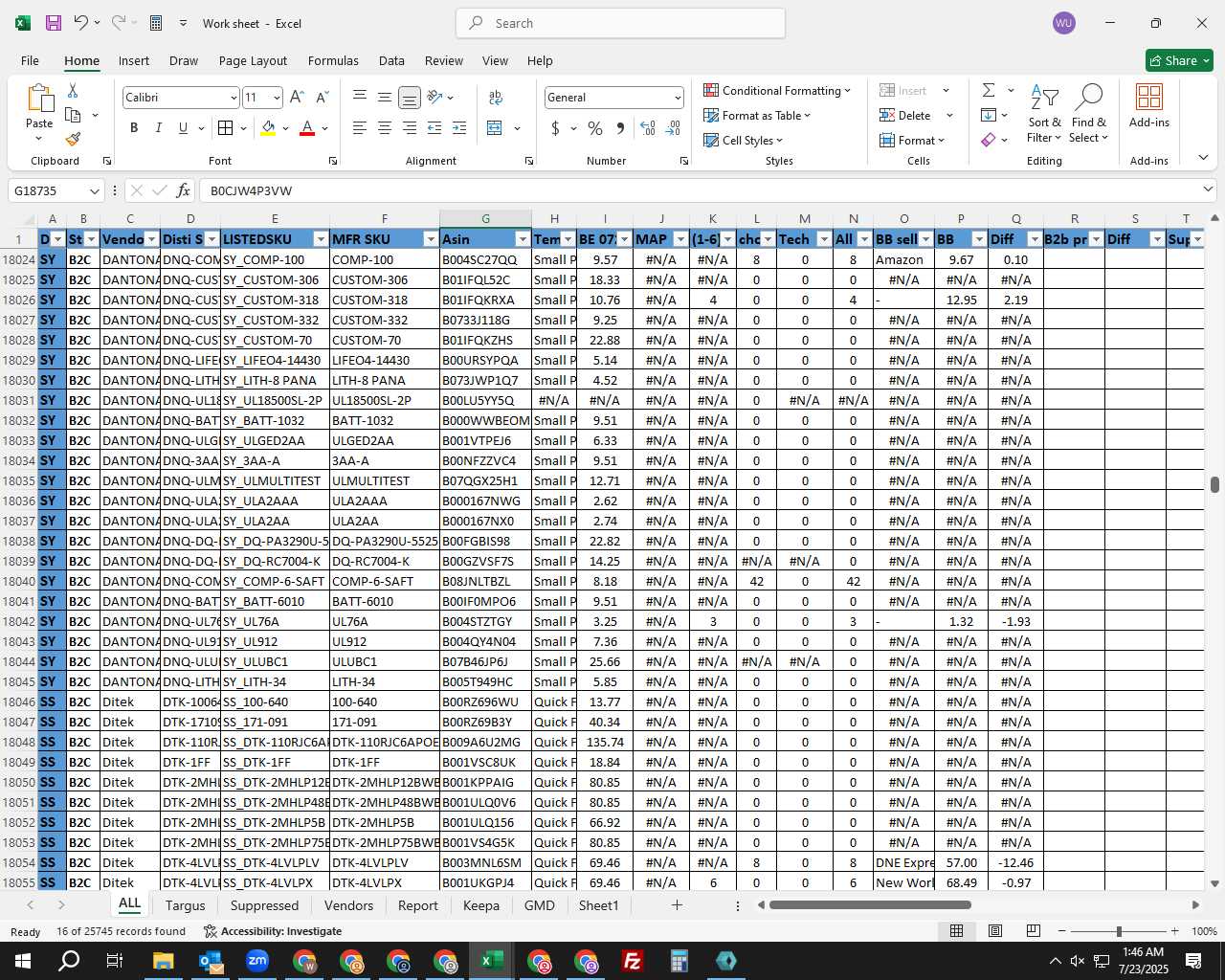The image size is (1225, 980).
Task: Increase decimal places
Action: click(x=648, y=128)
